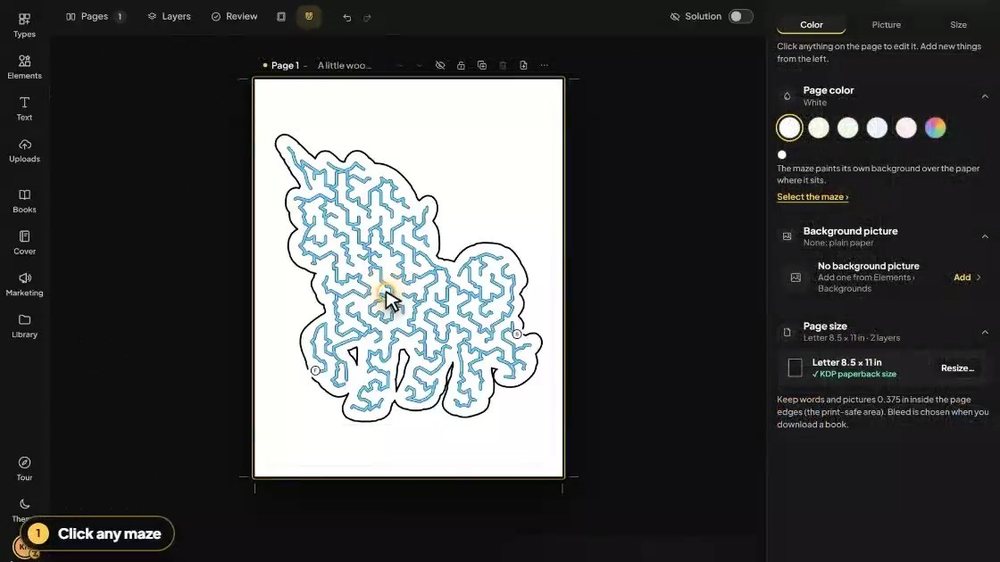Open the Books section
The height and width of the screenshot is (562, 1000).
[x=24, y=201]
